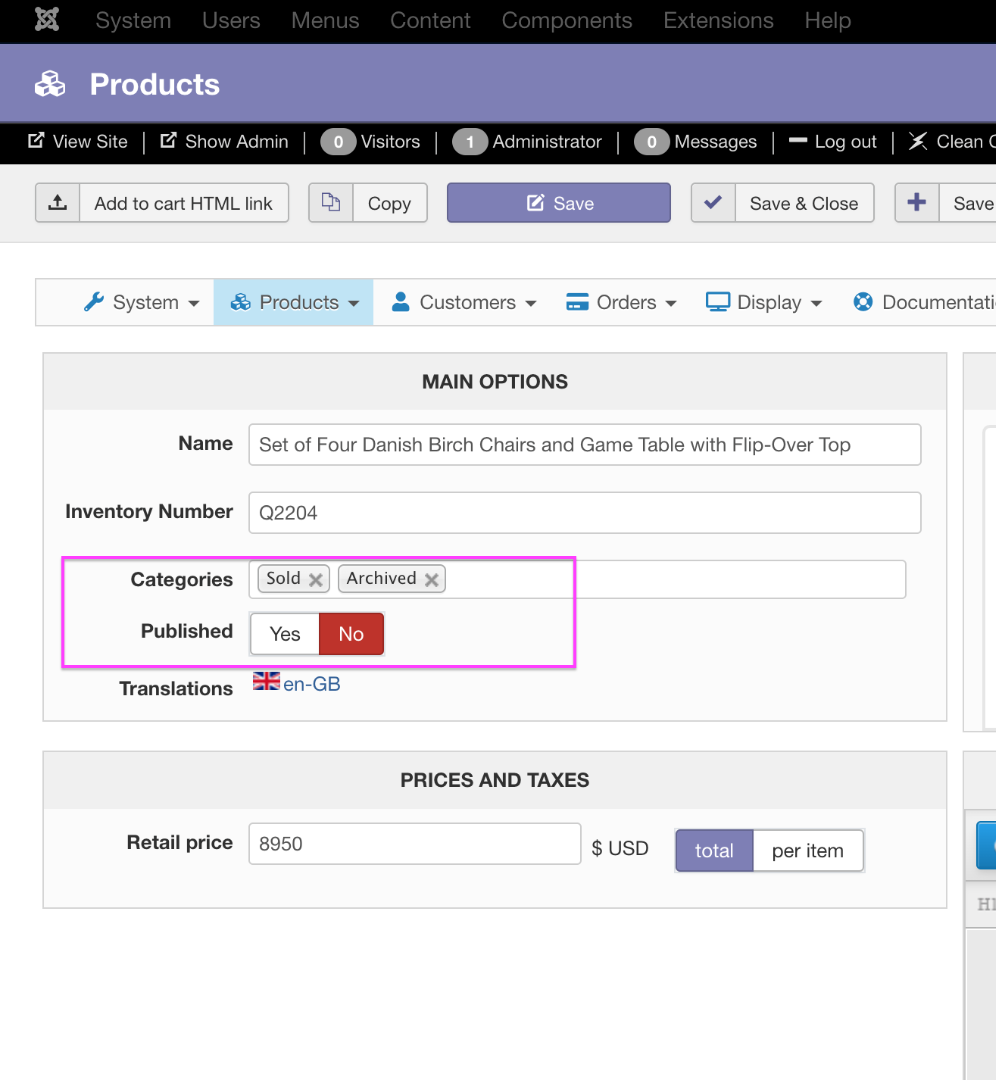Viewport: 996px width, 1080px height.
Task: Select total price mode
Action: coord(714,851)
